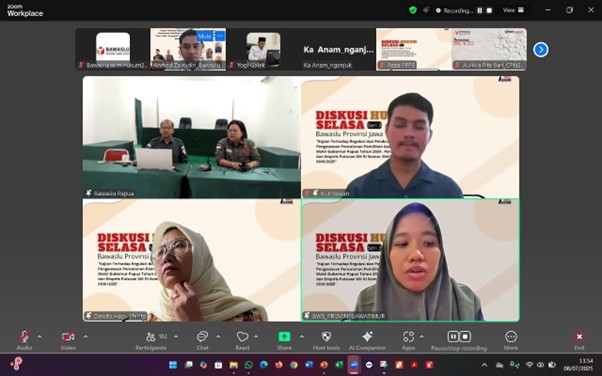Click the hijab-wearing woman with glasses tile

tap(192, 260)
